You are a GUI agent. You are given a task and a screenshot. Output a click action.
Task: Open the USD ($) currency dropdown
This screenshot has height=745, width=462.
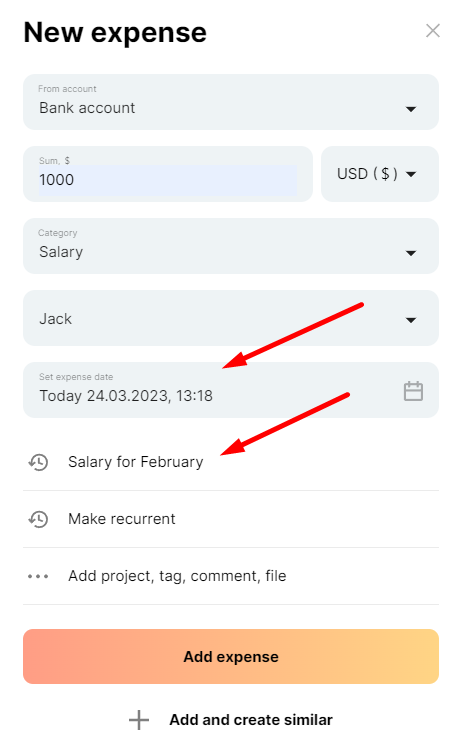tap(380, 174)
